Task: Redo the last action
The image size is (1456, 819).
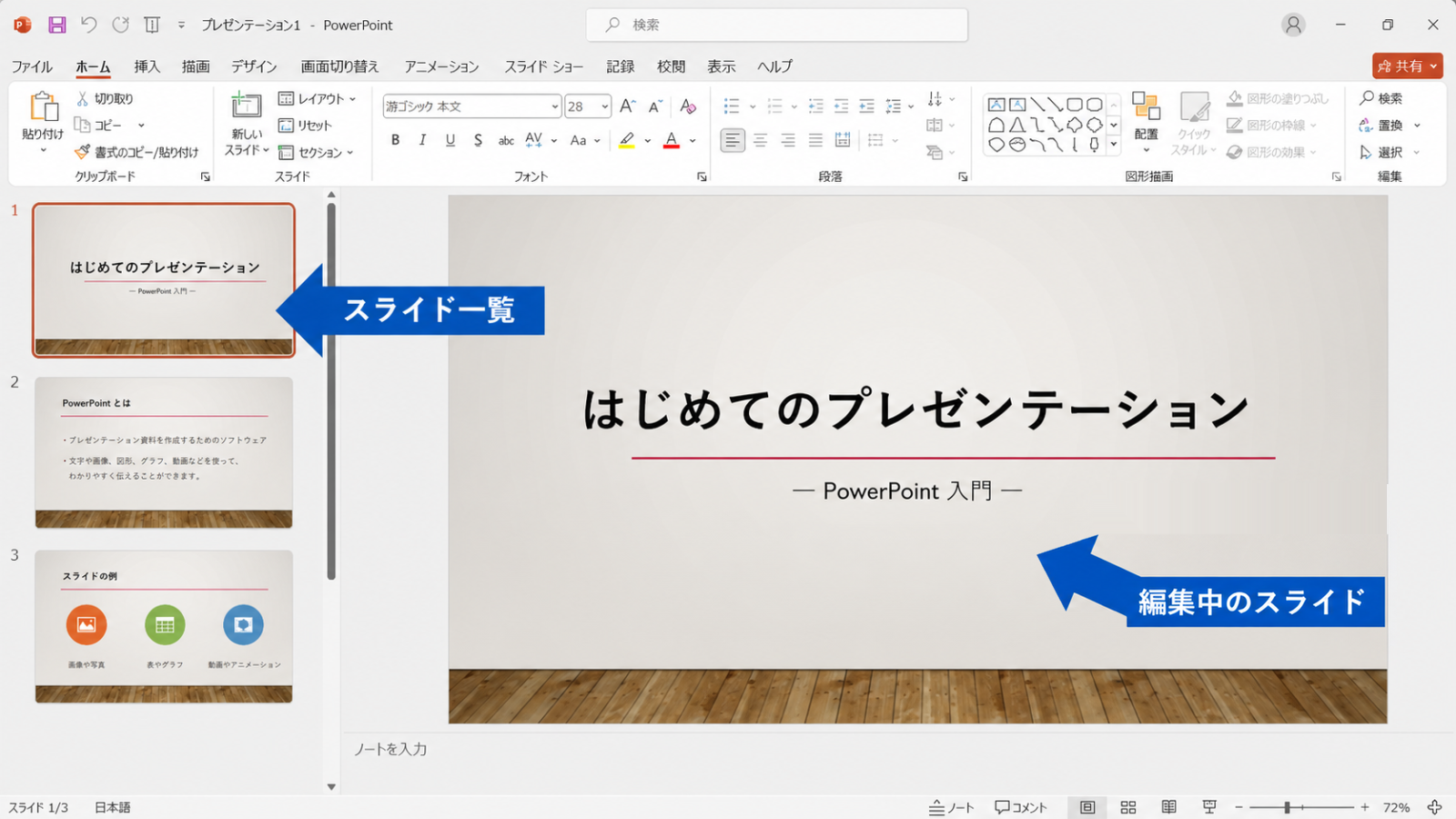Action: point(120,25)
